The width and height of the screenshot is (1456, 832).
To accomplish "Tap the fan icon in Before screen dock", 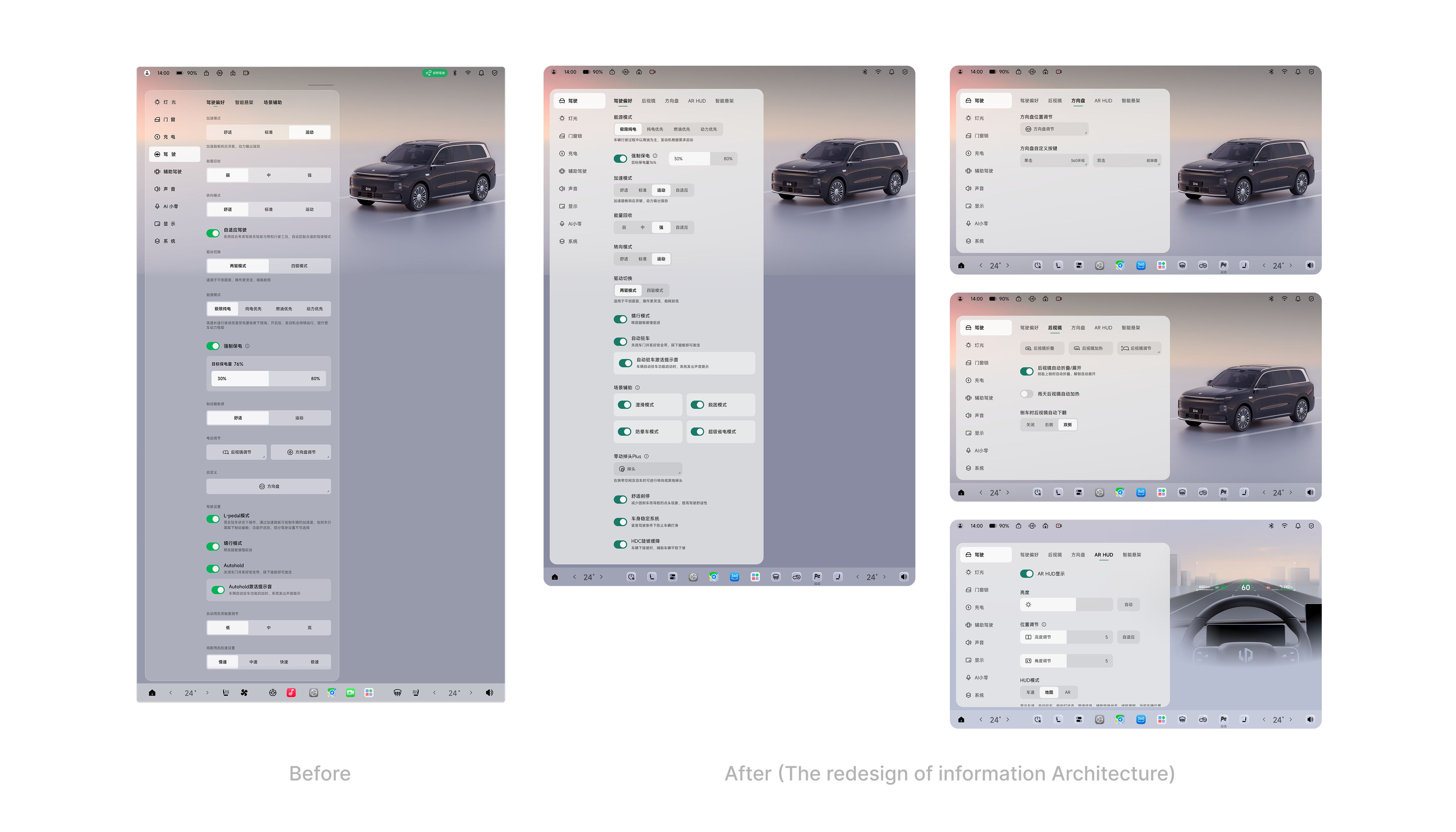I will tap(244, 693).
